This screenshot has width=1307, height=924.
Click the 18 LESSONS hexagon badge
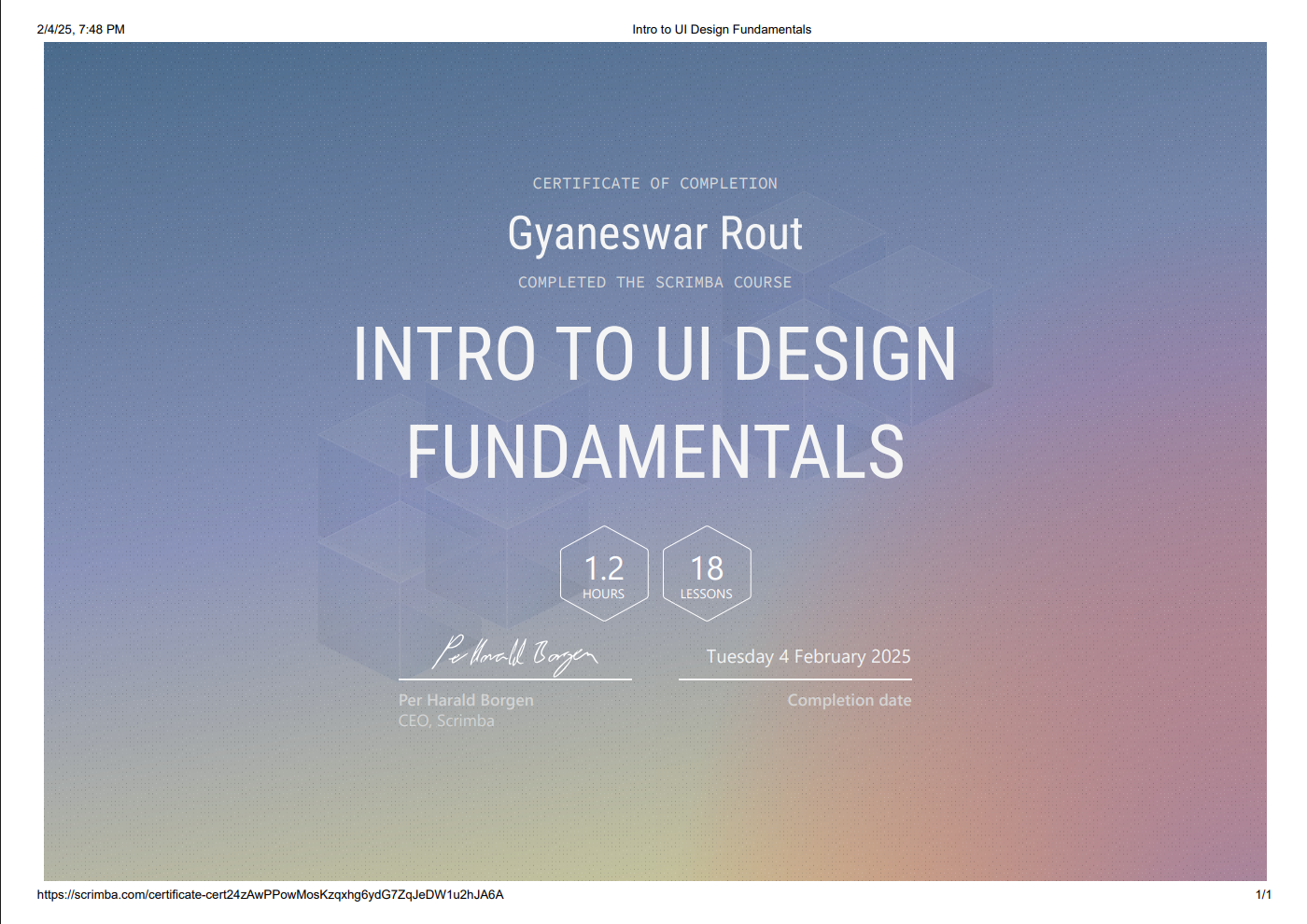(x=707, y=573)
